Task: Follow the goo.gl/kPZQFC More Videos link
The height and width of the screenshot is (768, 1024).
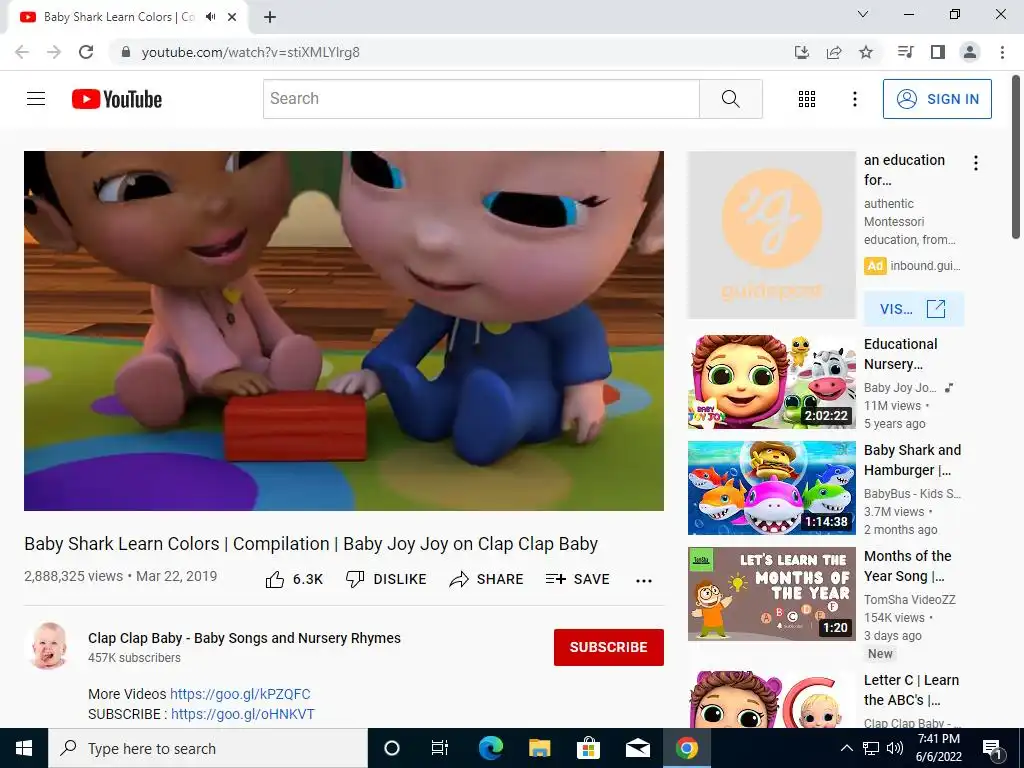Action: (x=240, y=694)
